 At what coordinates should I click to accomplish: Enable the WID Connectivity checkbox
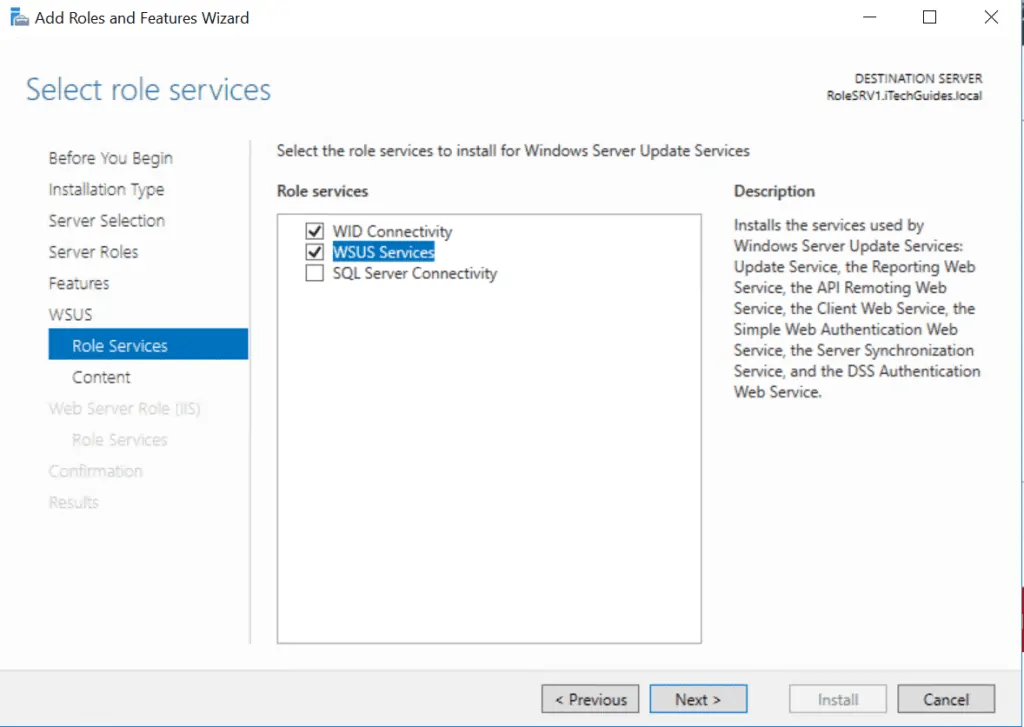click(x=314, y=231)
